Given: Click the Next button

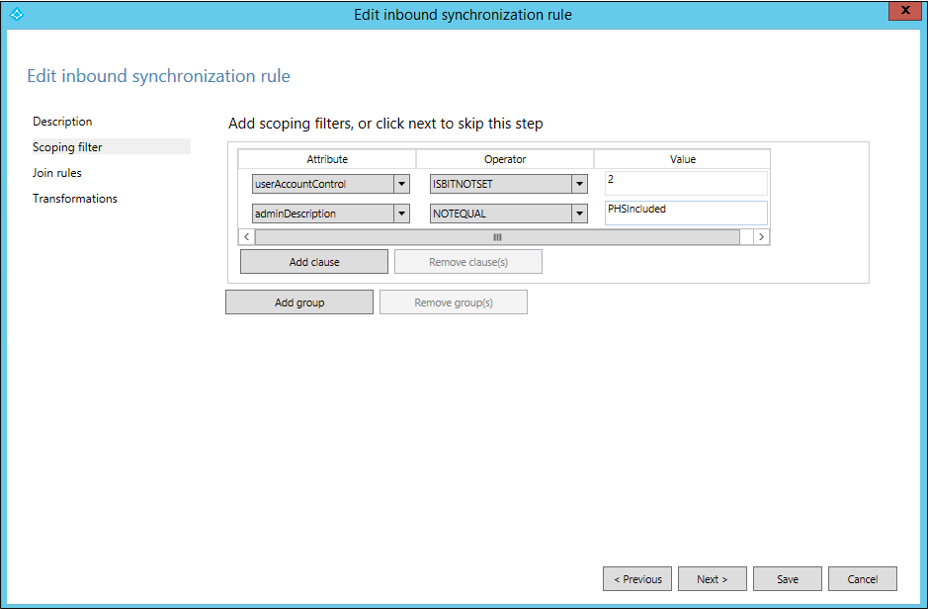Looking at the screenshot, I should (713, 579).
